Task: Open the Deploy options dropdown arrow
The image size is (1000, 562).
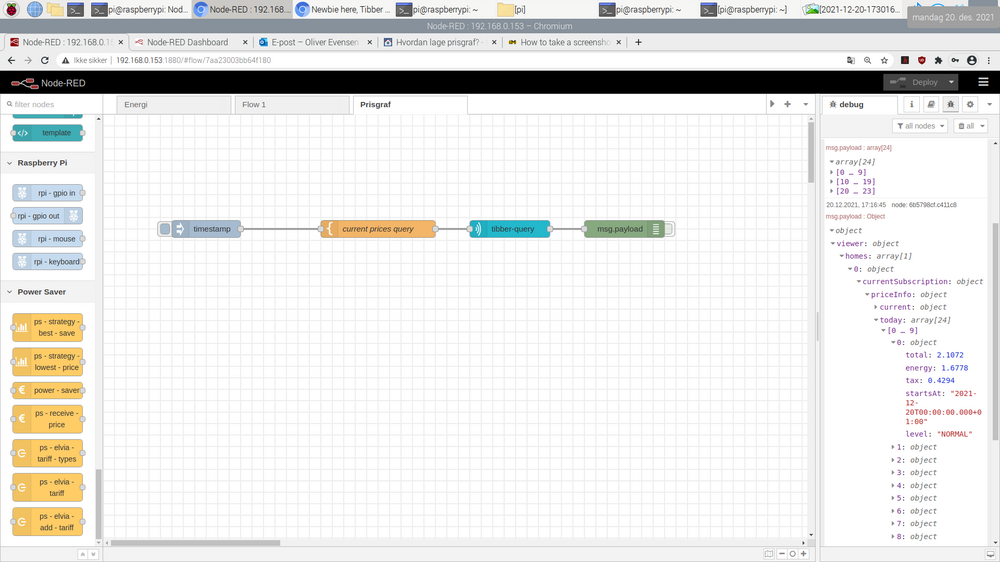Action: (x=950, y=82)
